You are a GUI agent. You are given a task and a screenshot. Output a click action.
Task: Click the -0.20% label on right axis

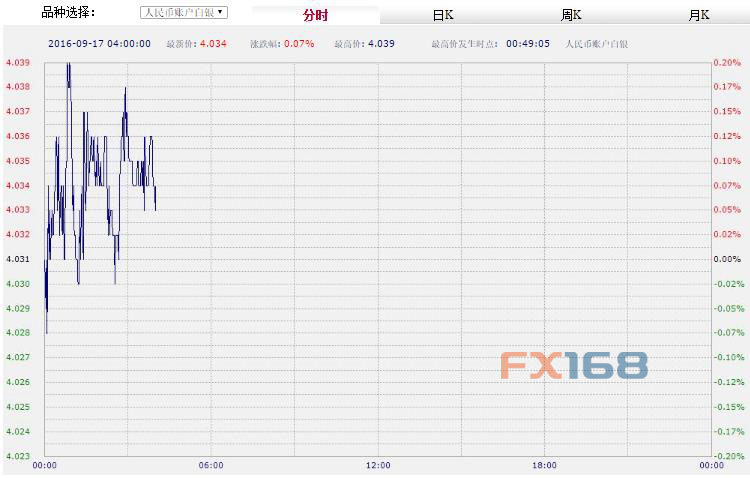coord(725,456)
